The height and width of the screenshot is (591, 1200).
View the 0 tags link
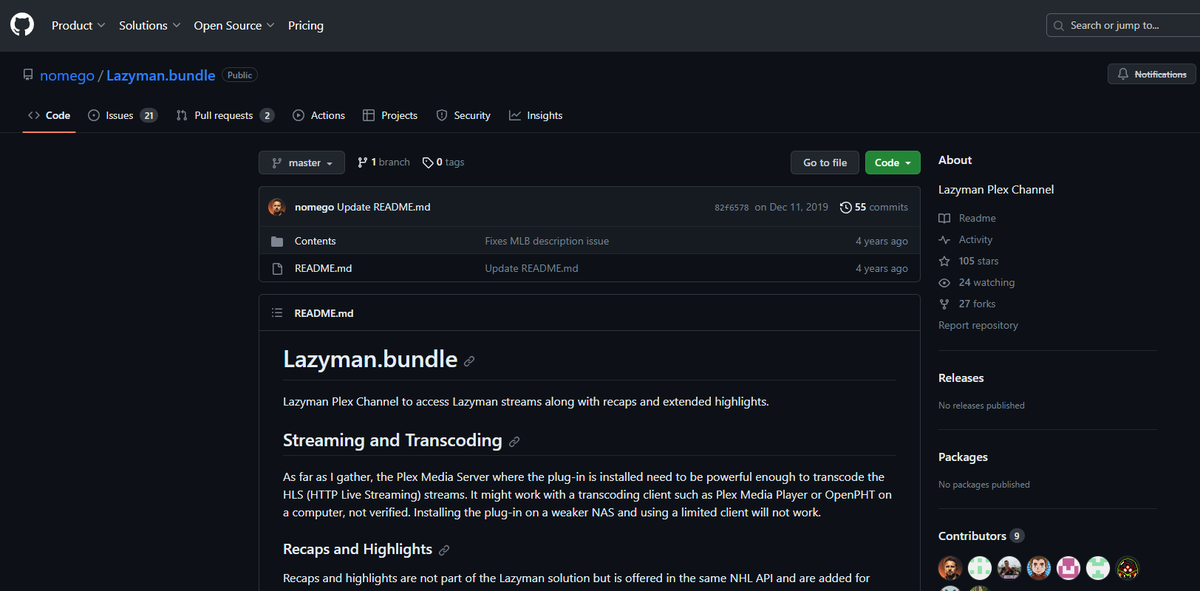[443, 162]
